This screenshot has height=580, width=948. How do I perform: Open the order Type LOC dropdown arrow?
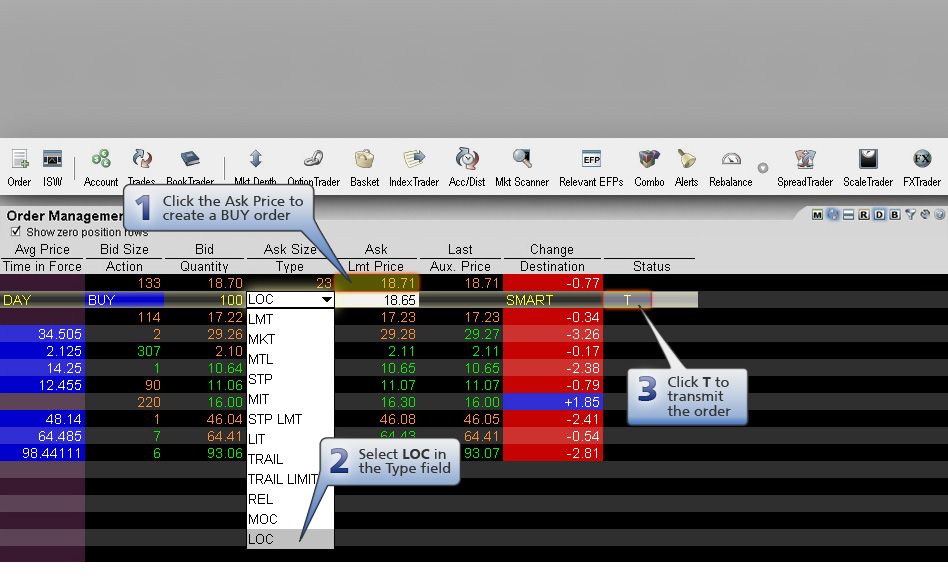click(x=326, y=299)
